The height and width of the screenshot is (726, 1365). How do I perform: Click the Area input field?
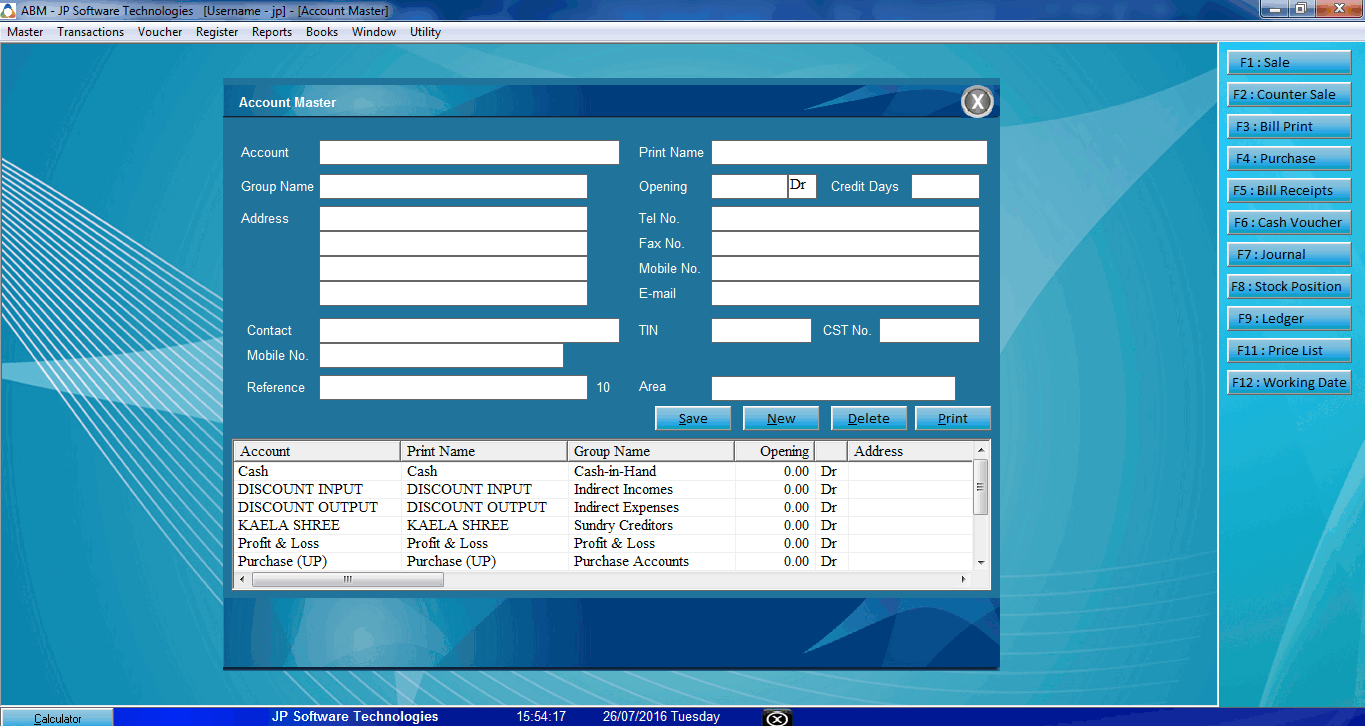pos(833,387)
